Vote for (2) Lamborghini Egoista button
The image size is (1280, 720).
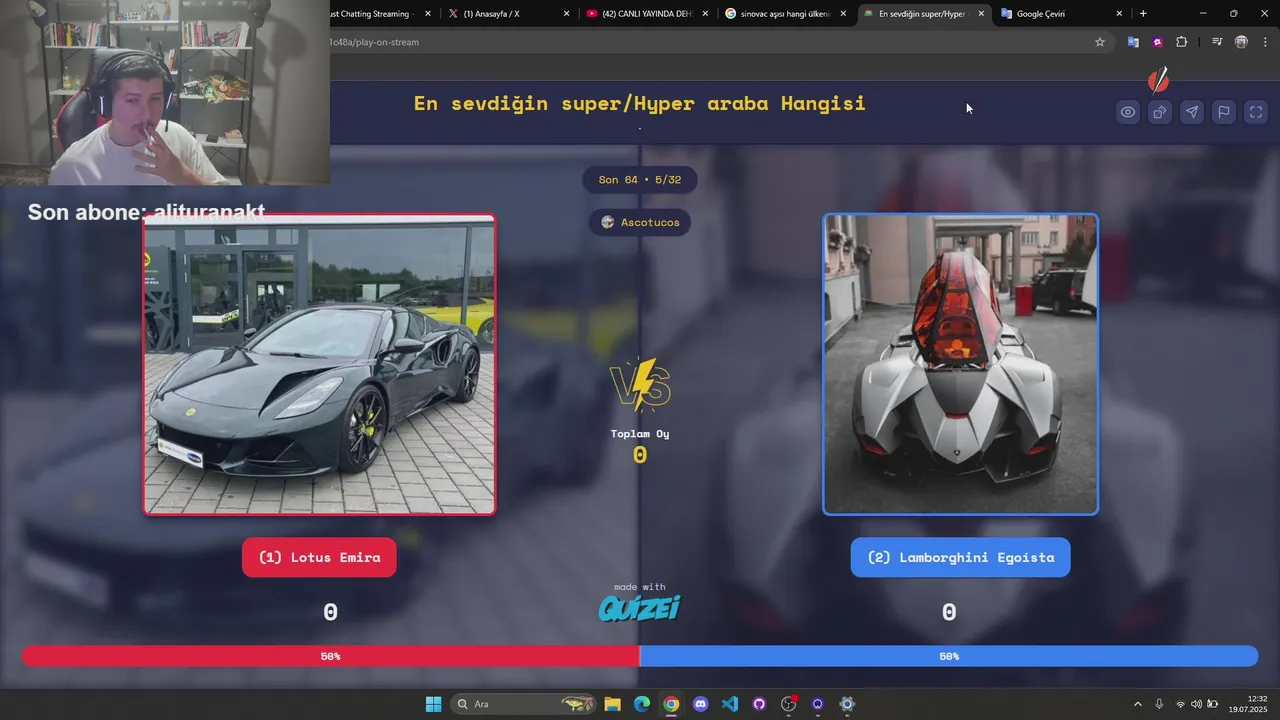tap(960, 557)
